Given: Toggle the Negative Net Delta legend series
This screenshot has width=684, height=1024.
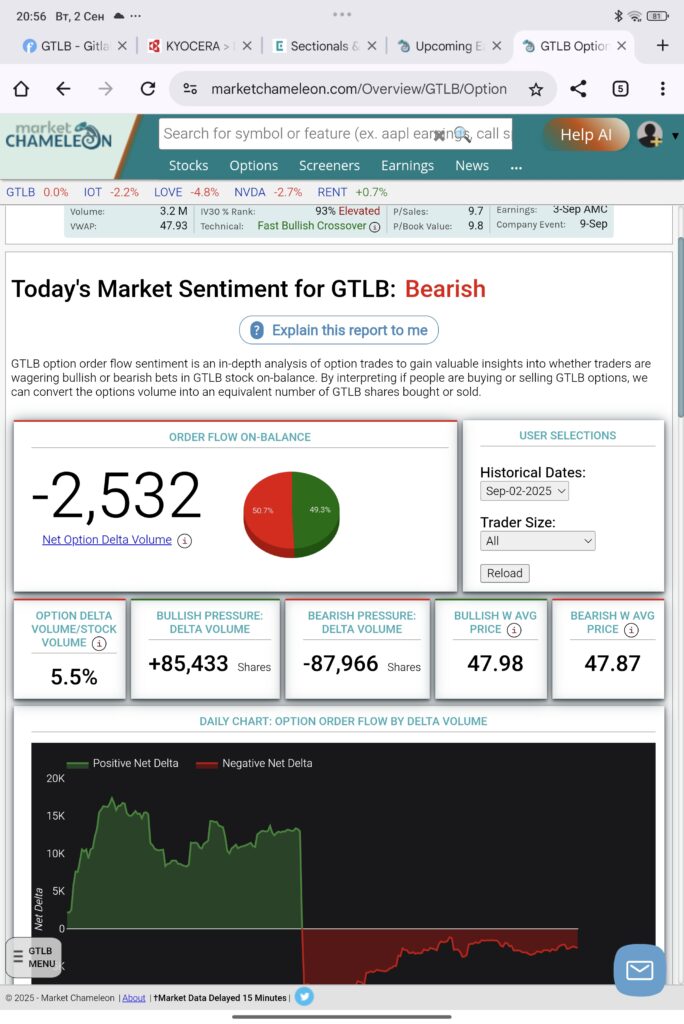Looking at the screenshot, I should click(x=254, y=763).
